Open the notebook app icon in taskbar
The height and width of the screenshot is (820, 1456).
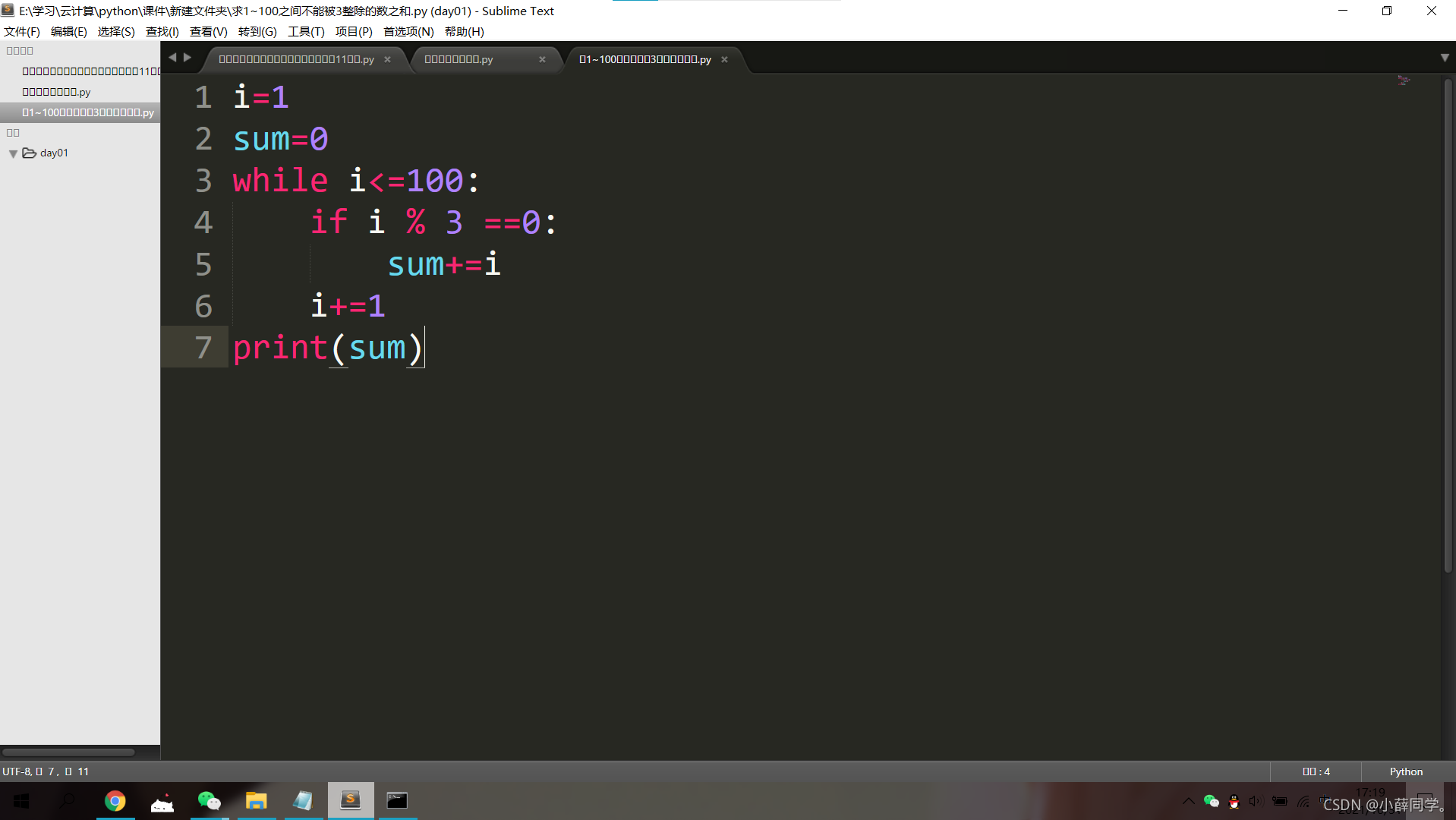point(303,801)
